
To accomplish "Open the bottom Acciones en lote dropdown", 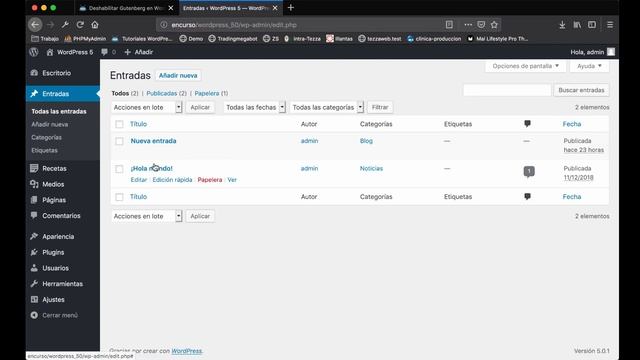I will tap(146, 216).
